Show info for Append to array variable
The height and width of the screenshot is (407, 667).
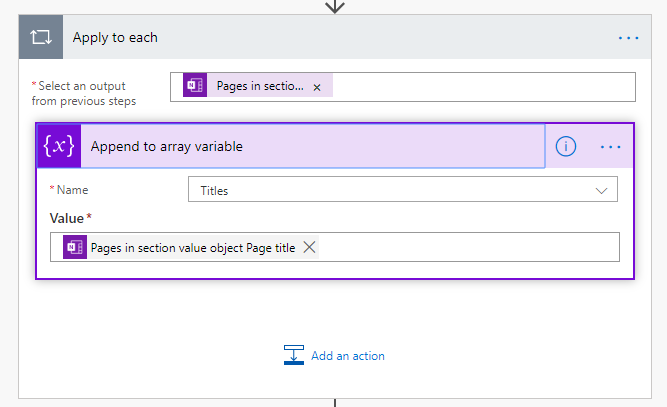click(x=566, y=146)
